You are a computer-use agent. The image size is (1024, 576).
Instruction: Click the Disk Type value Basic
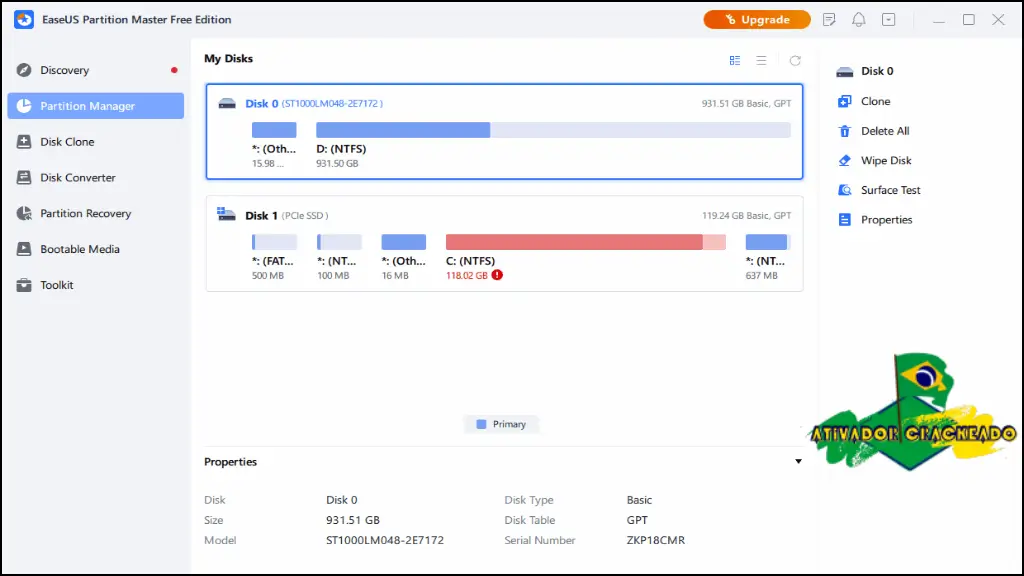[639, 500]
